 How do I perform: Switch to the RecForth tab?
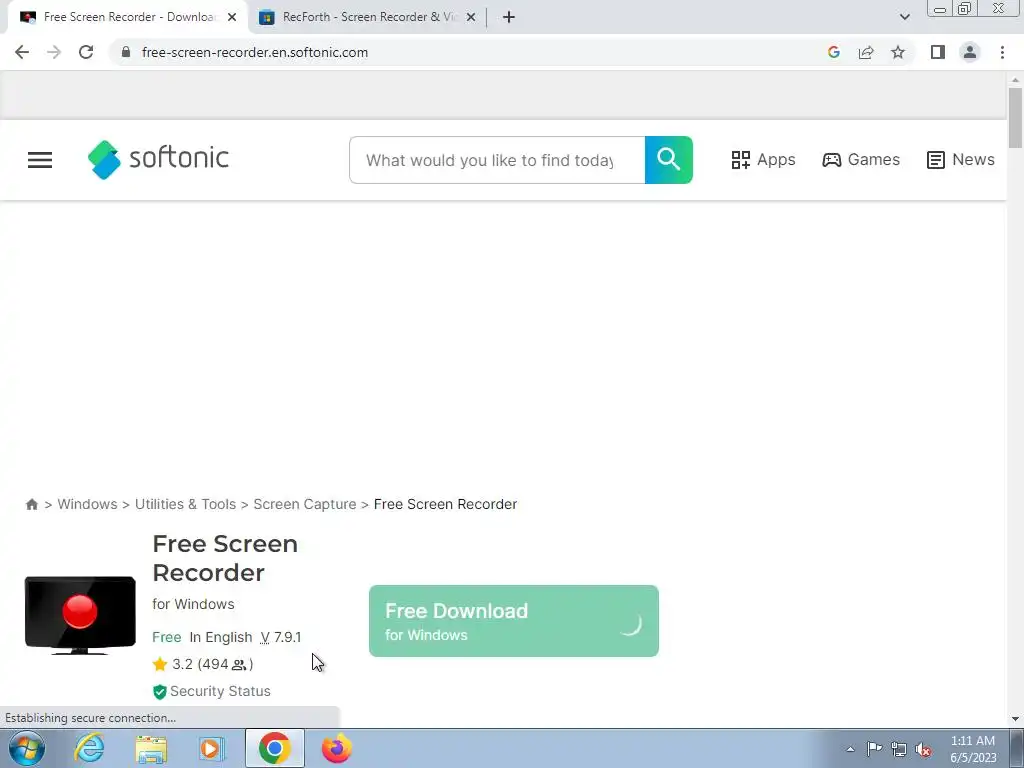pyautogui.click(x=369, y=17)
